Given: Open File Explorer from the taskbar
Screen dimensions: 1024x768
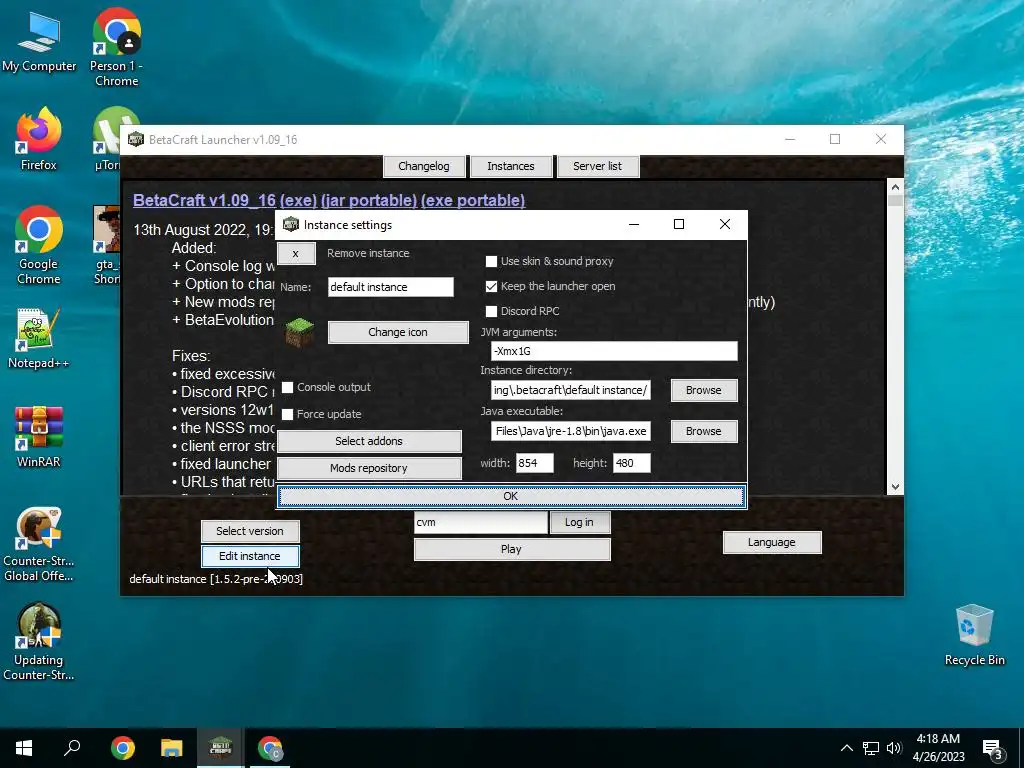Looking at the screenshot, I should click(172, 748).
